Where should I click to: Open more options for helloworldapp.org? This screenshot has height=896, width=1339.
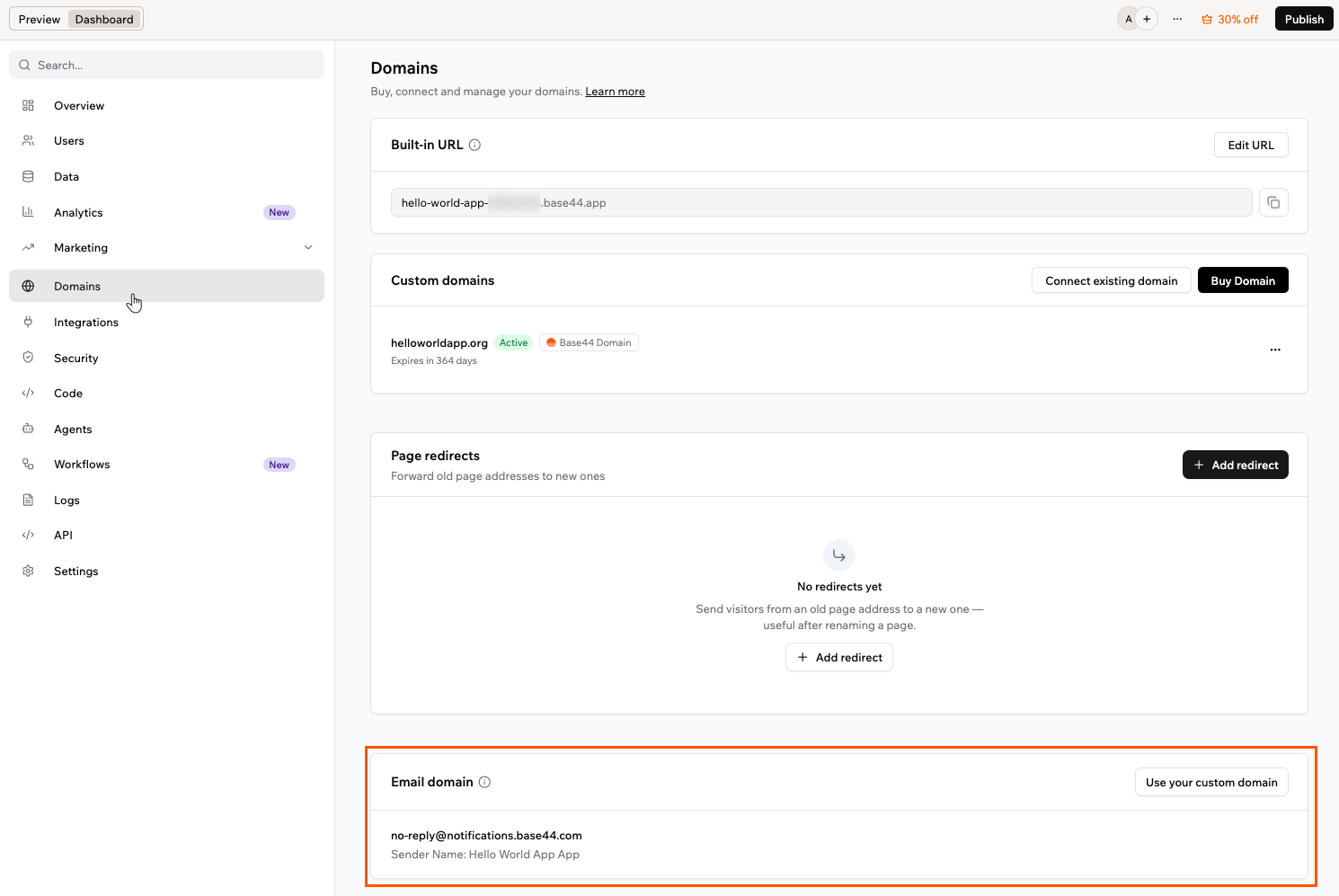(x=1274, y=350)
